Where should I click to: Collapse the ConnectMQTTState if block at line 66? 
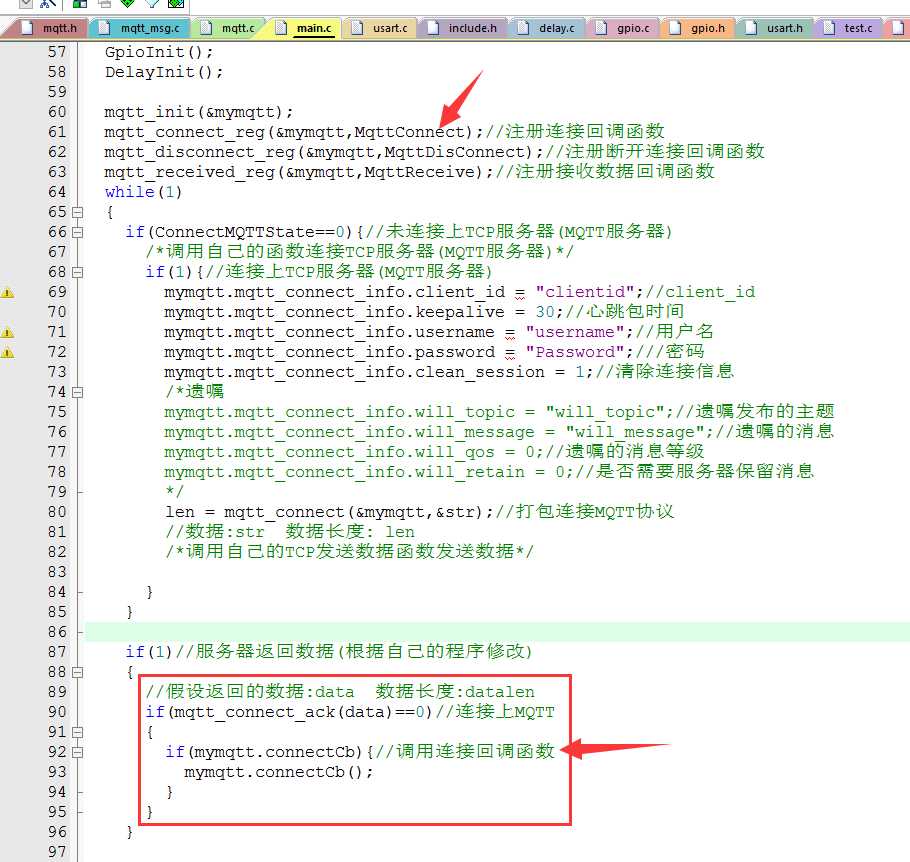(78, 232)
